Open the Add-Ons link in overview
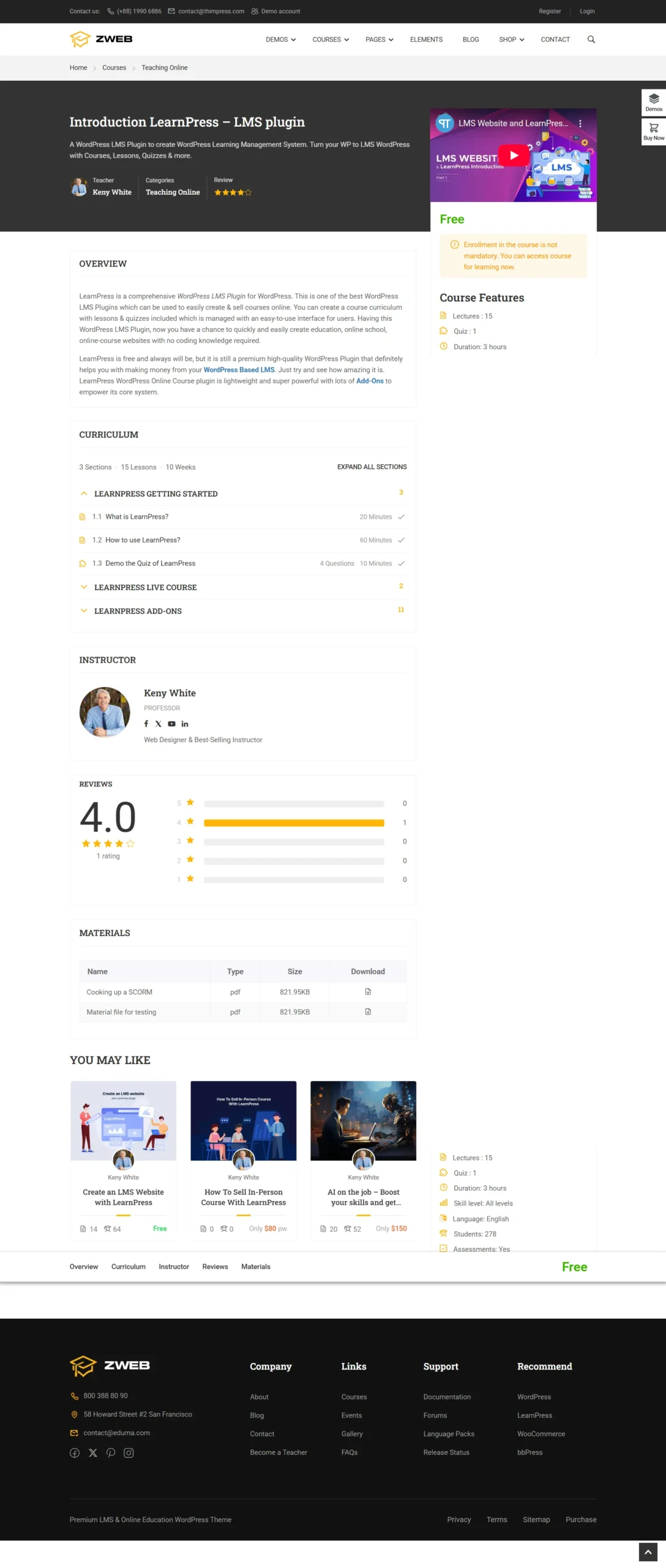The width and height of the screenshot is (666, 1568). (x=370, y=380)
